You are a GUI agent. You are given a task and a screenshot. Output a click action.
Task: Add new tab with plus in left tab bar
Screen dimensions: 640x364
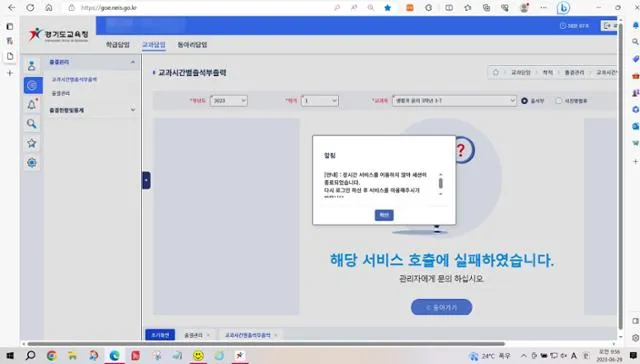(10, 73)
